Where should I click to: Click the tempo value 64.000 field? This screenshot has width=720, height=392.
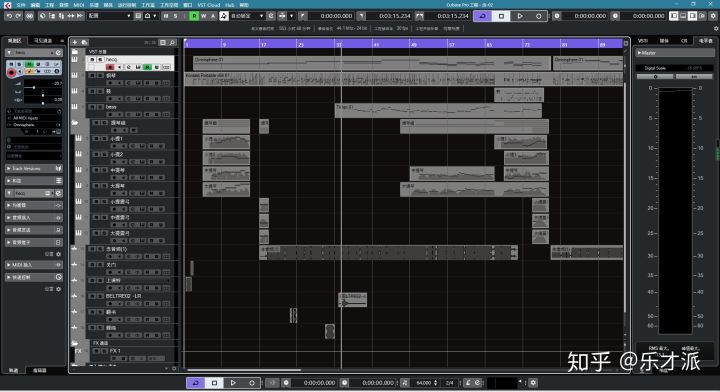[x=423, y=382]
